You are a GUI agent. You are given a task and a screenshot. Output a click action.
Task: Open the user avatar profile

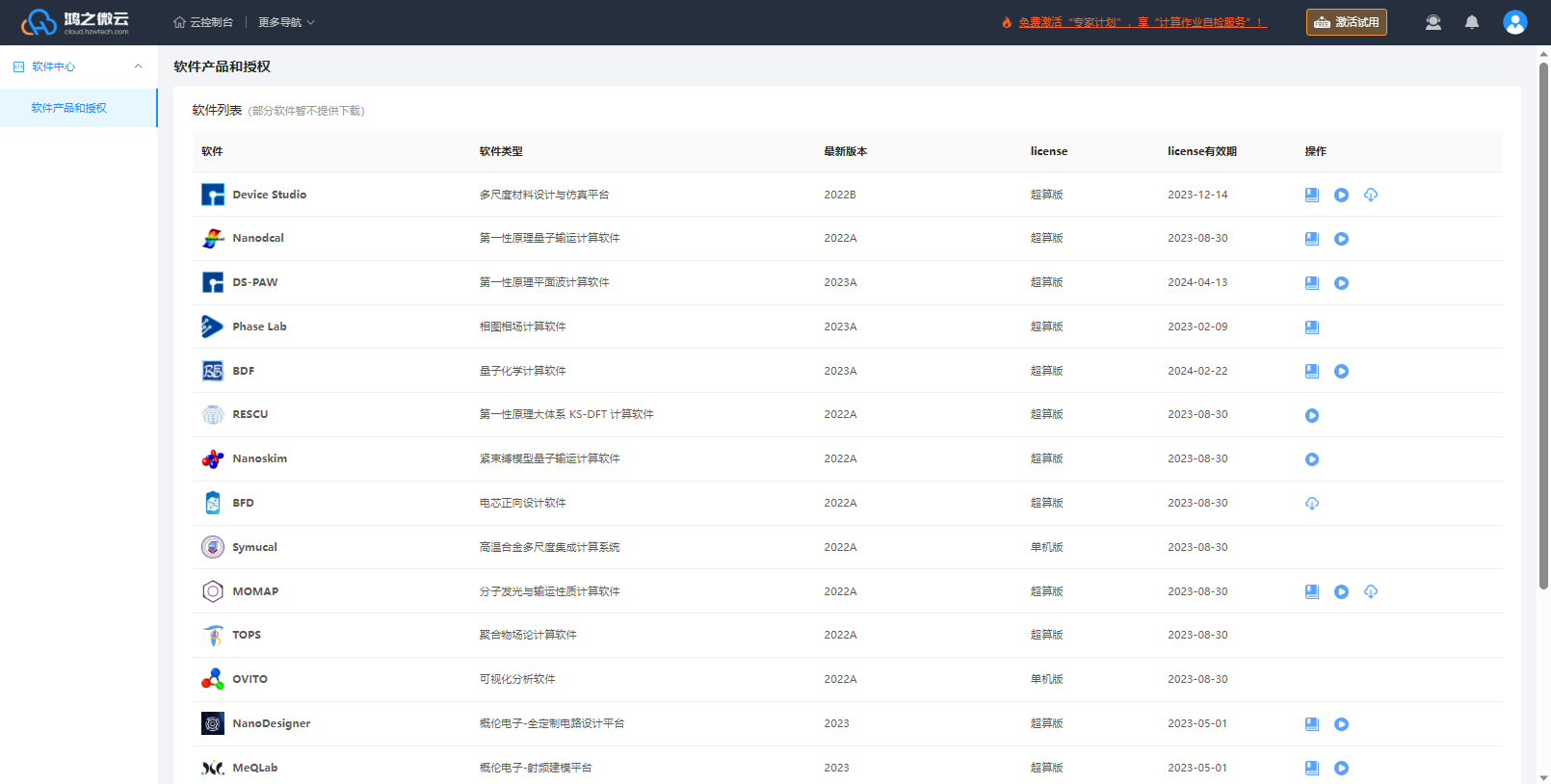tap(1514, 22)
